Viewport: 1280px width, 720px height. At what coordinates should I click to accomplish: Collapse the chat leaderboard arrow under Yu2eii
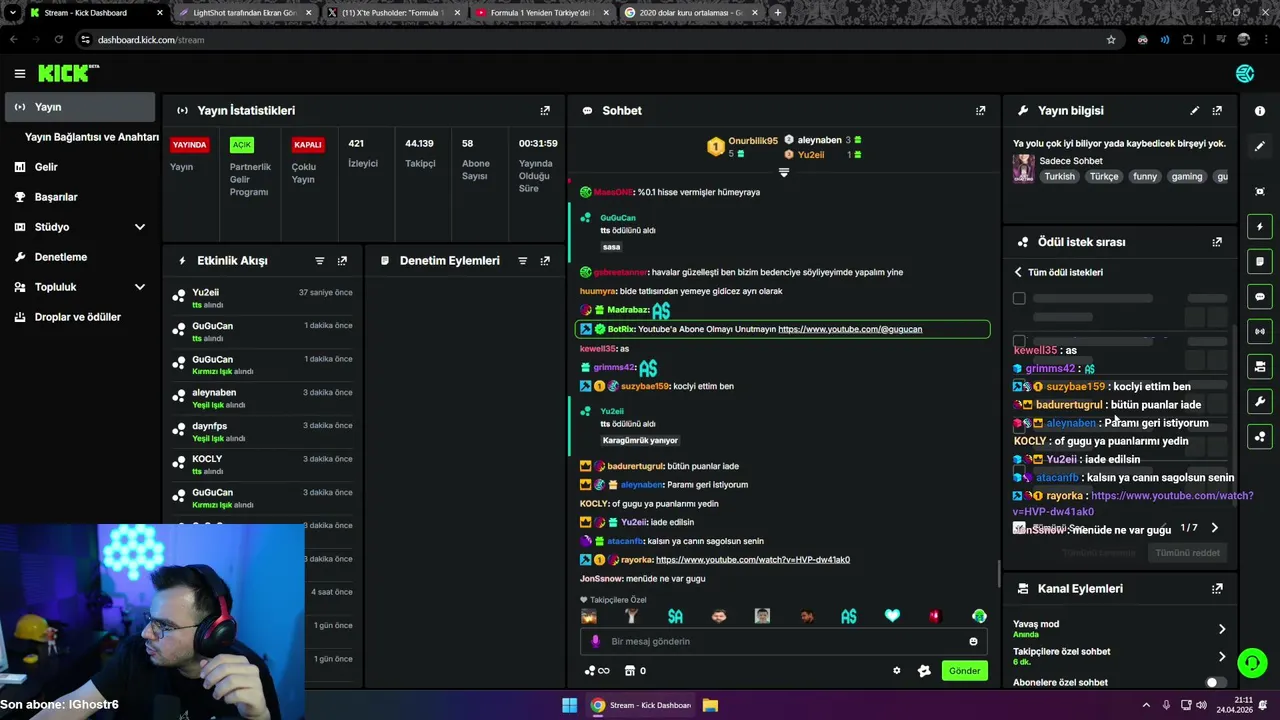point(784,173)
